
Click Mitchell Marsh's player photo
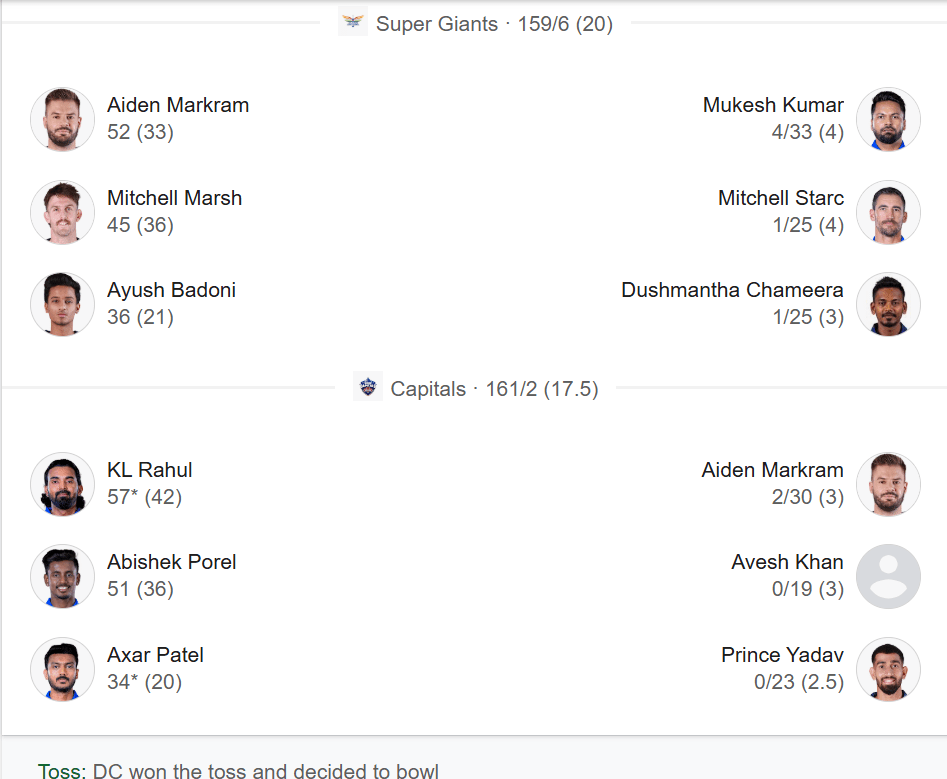[62, 212]
